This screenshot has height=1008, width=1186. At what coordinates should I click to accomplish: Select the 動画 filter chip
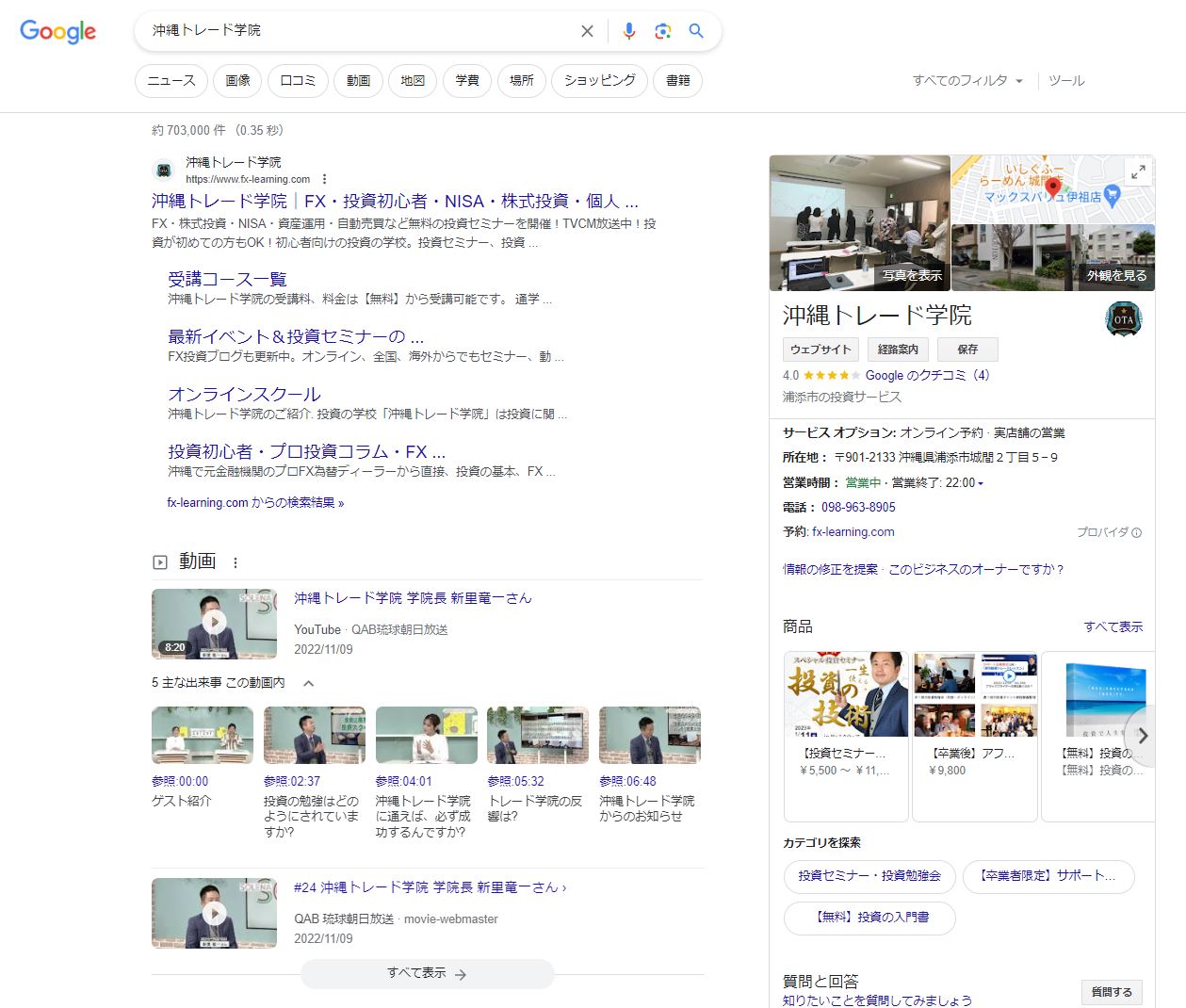(x=358, y=81)
